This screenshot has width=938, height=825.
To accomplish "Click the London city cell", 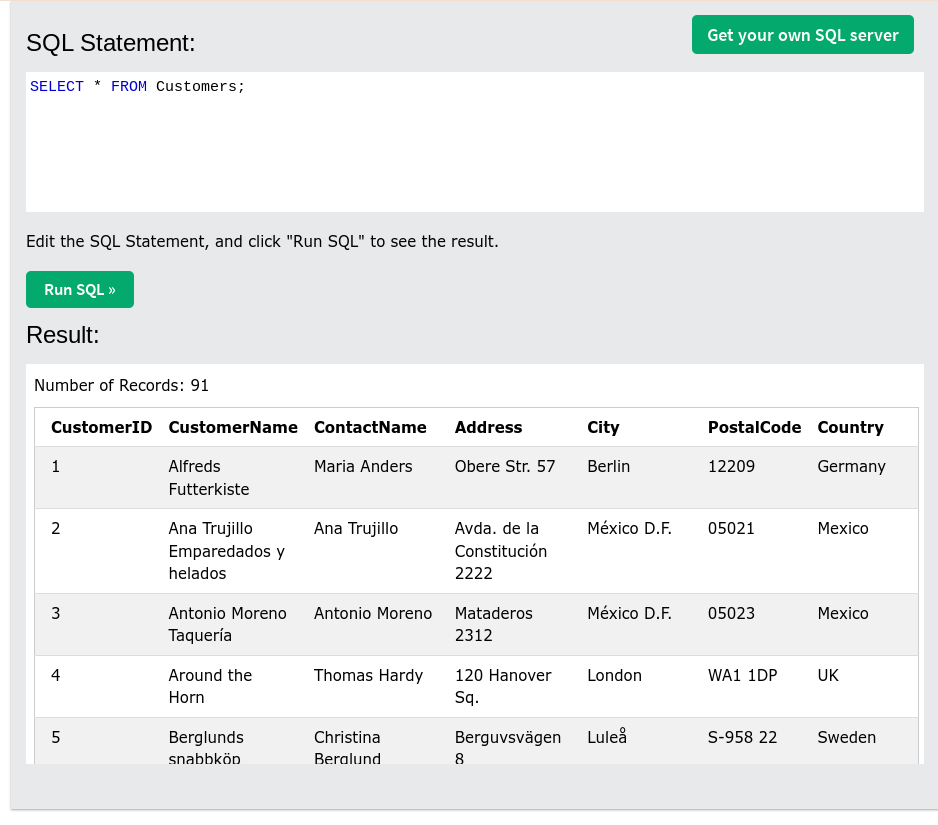I will pyautogui.click(x=639, y=687).
